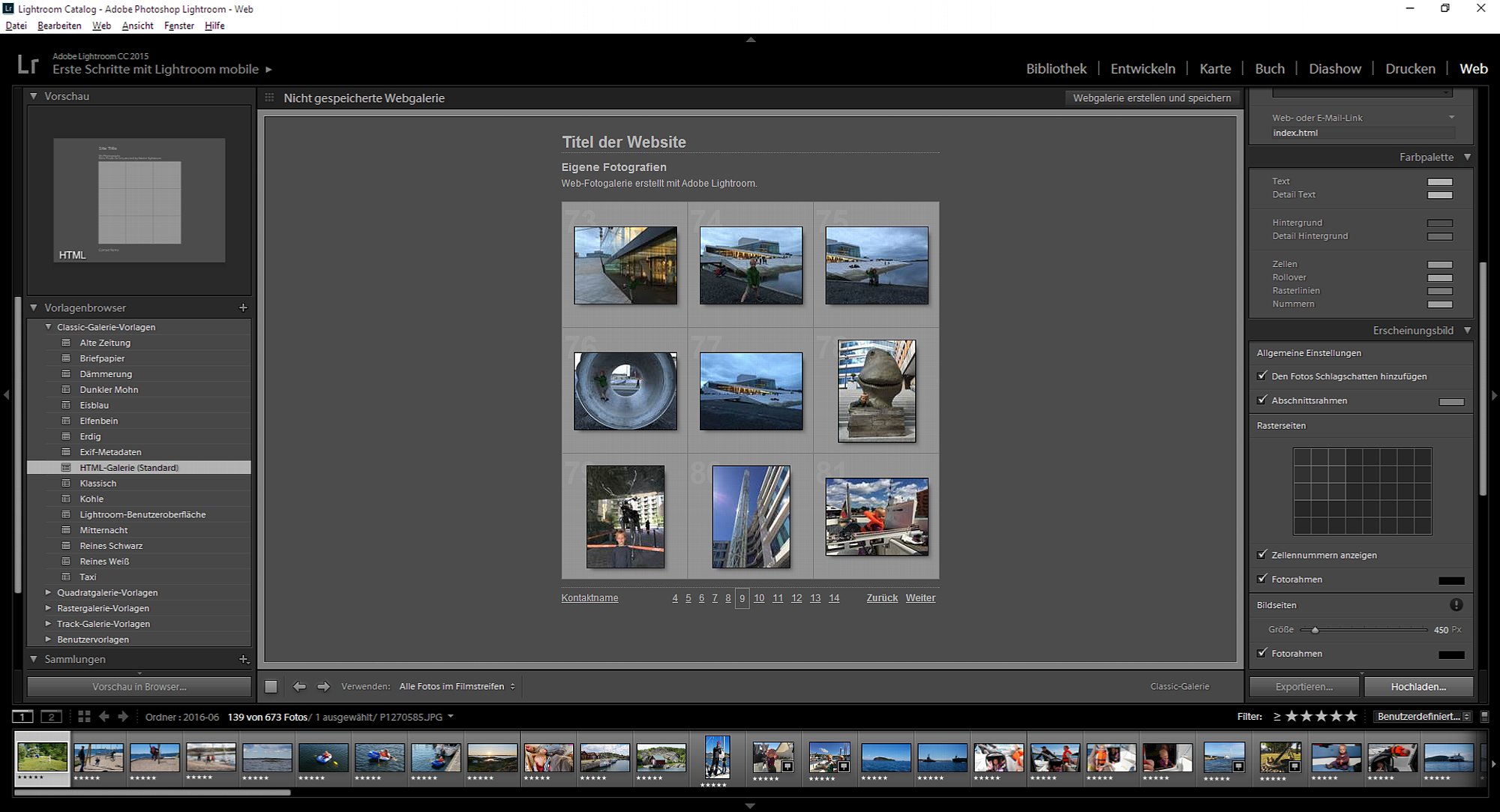The height and width of the screenshot is (812, 1500).
Task: Go to previous photo with toolbar left arrow
Action: pos(299,686)
